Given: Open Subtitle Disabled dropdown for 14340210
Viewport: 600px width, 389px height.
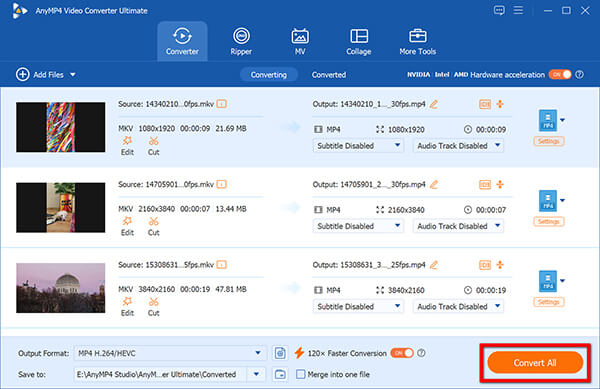Looking at the screenshot, I should tap(358, 146).
